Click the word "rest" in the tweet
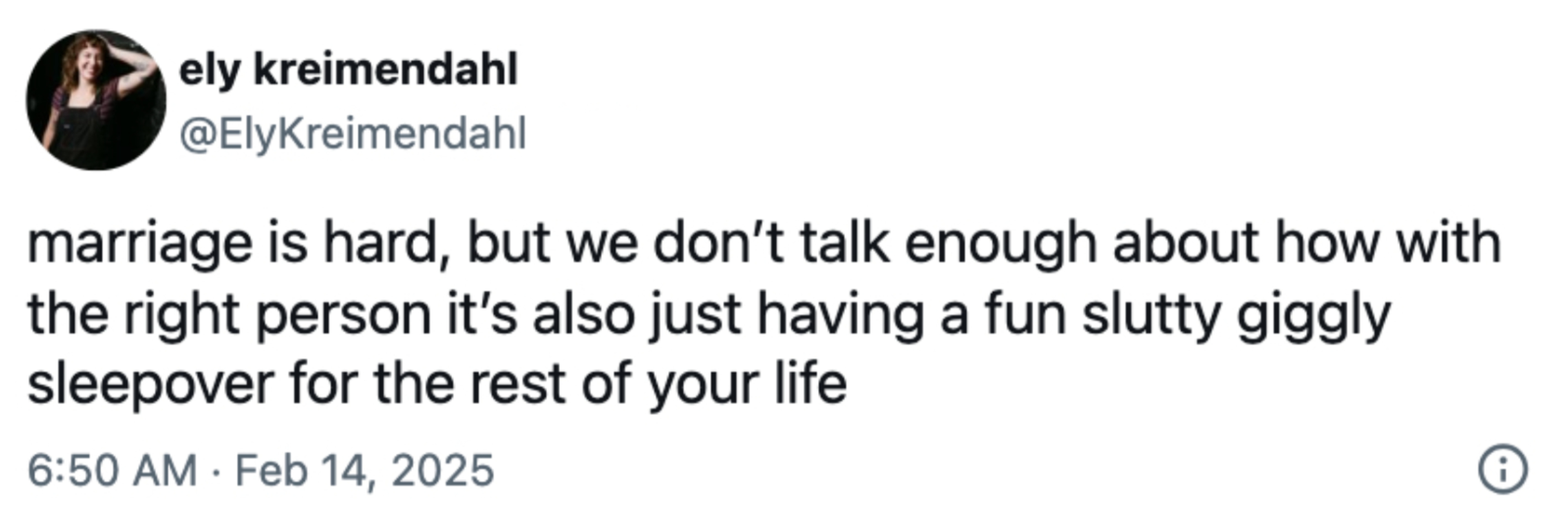1568x526 pixels. [517, 385]
